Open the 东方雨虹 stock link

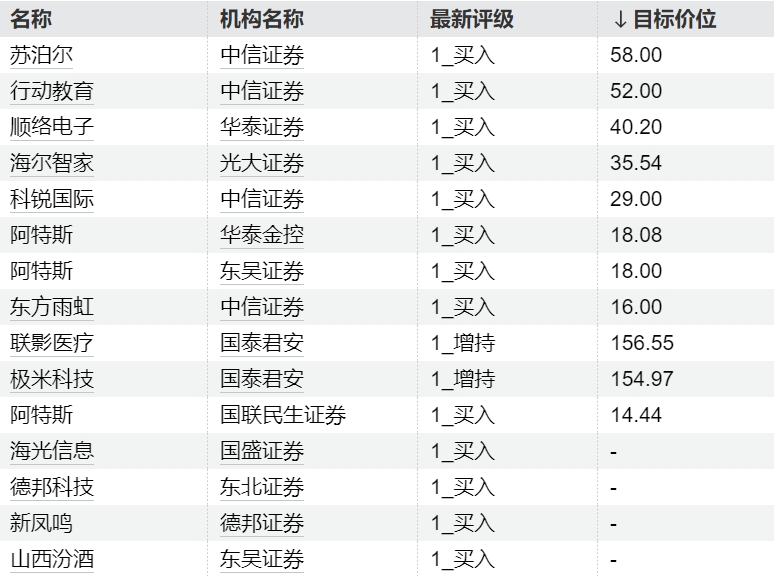52,307
